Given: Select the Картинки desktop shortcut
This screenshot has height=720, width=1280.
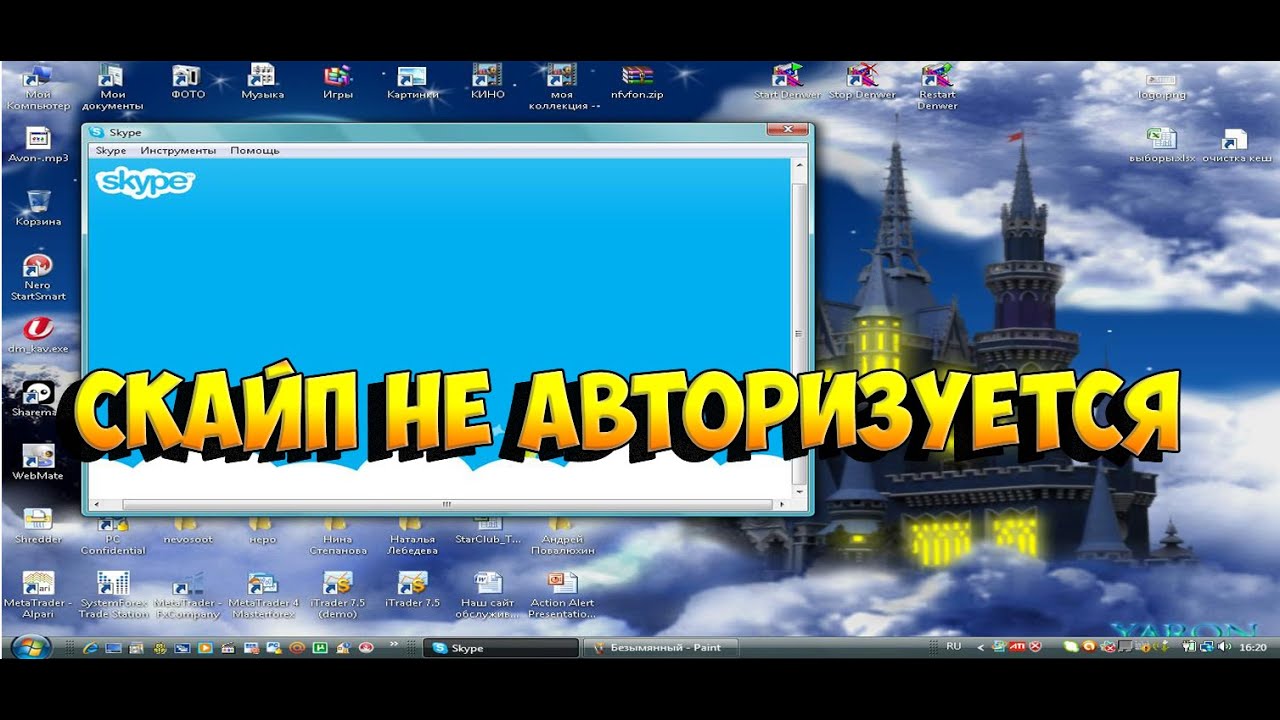Looking at the screenshot, I should [x=412, y=83].
